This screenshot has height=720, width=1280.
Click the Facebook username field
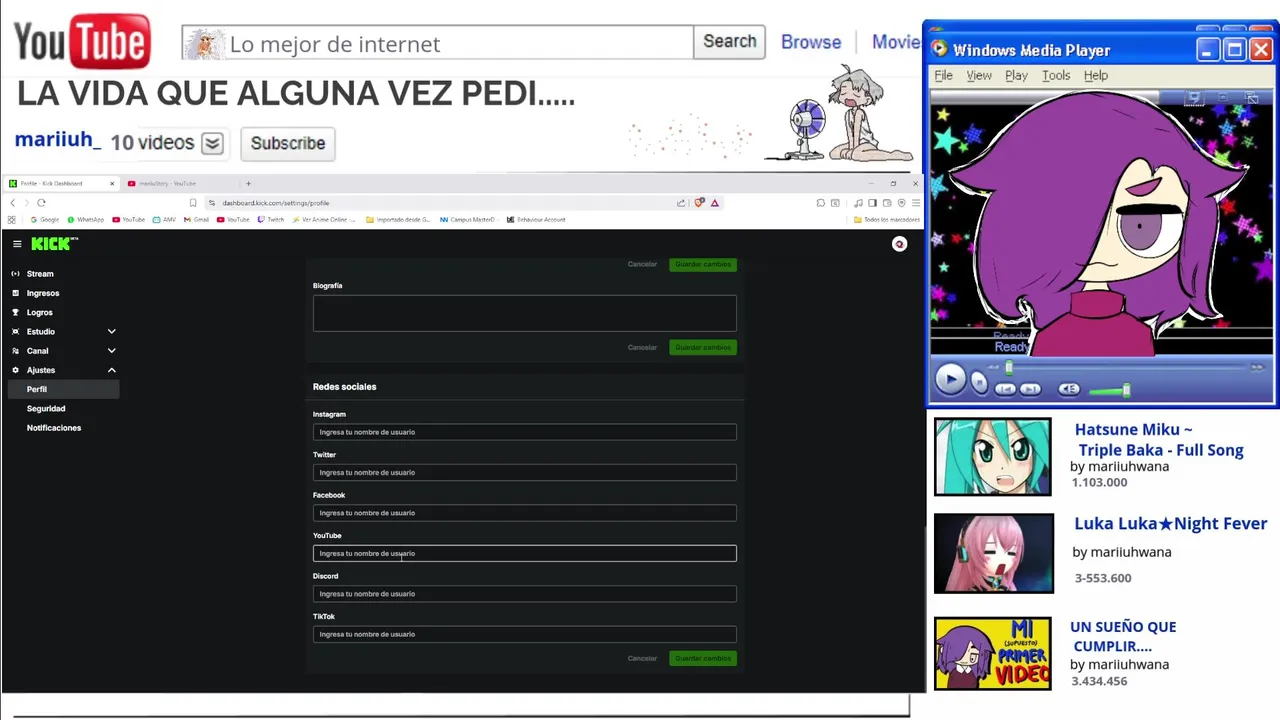point(525,513)
